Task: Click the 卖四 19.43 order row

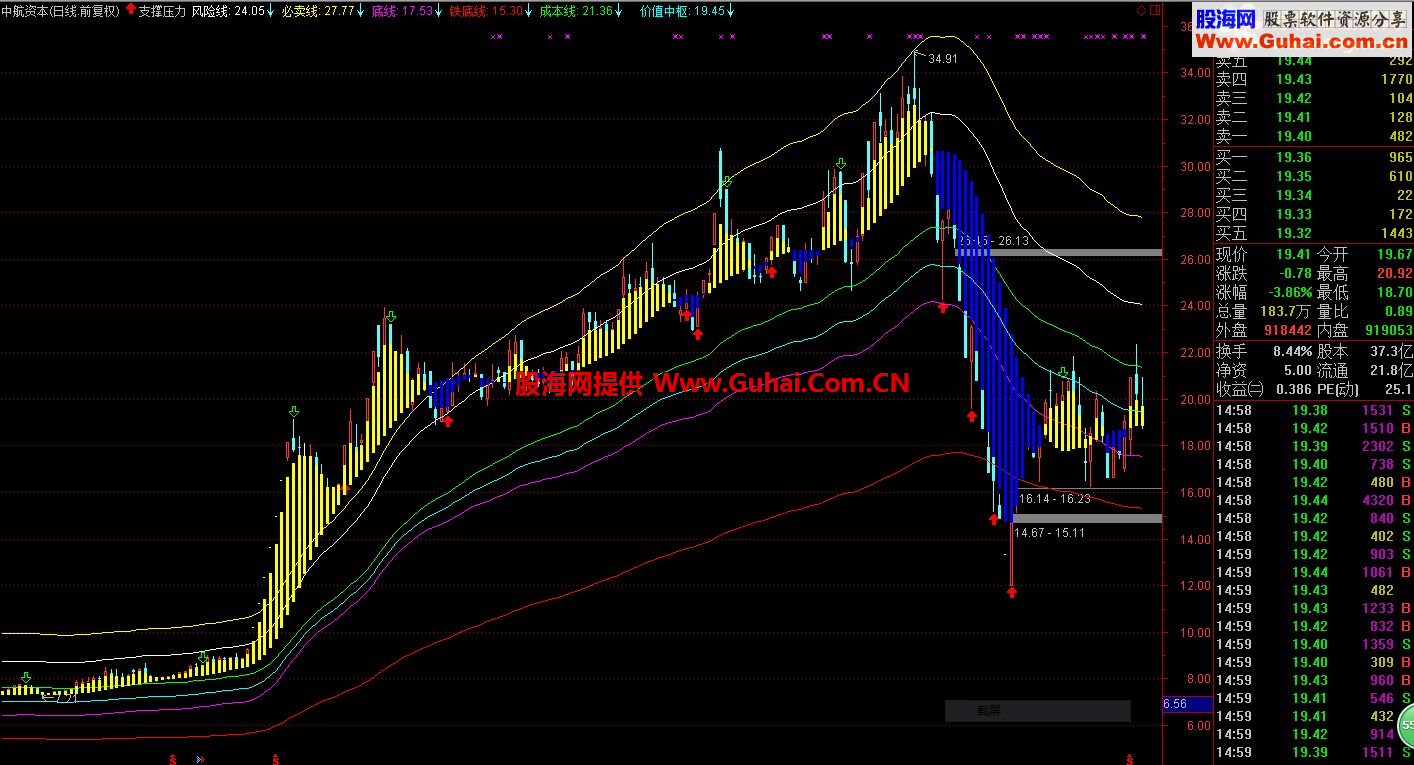Action: pyautogui.click(x=1314, y=79)
